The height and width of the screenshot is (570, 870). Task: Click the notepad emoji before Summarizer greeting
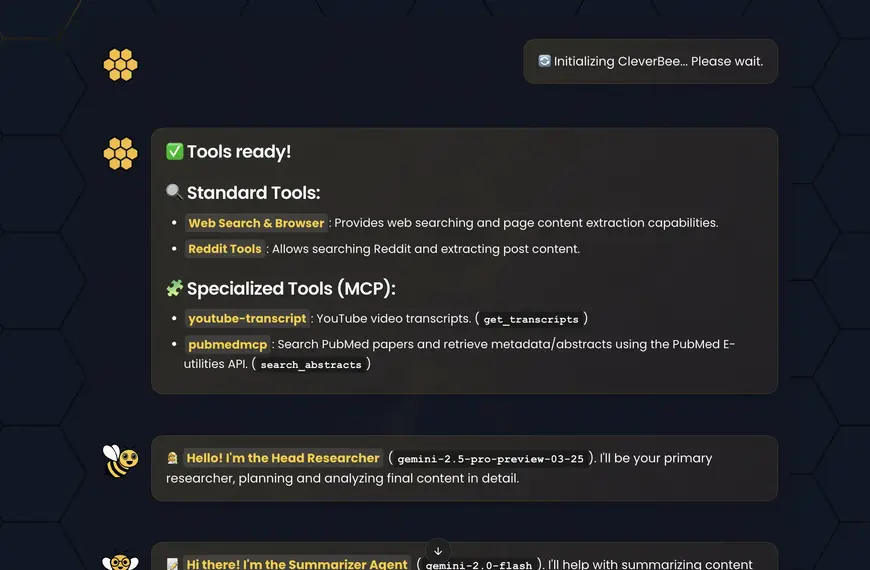(x=173, y=564)
